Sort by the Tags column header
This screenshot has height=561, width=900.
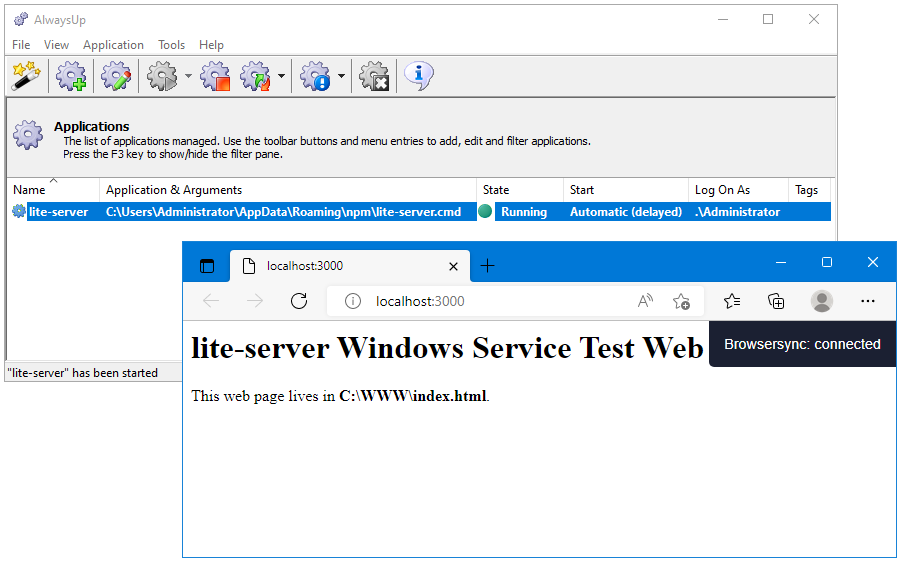(x=809, y=190)
